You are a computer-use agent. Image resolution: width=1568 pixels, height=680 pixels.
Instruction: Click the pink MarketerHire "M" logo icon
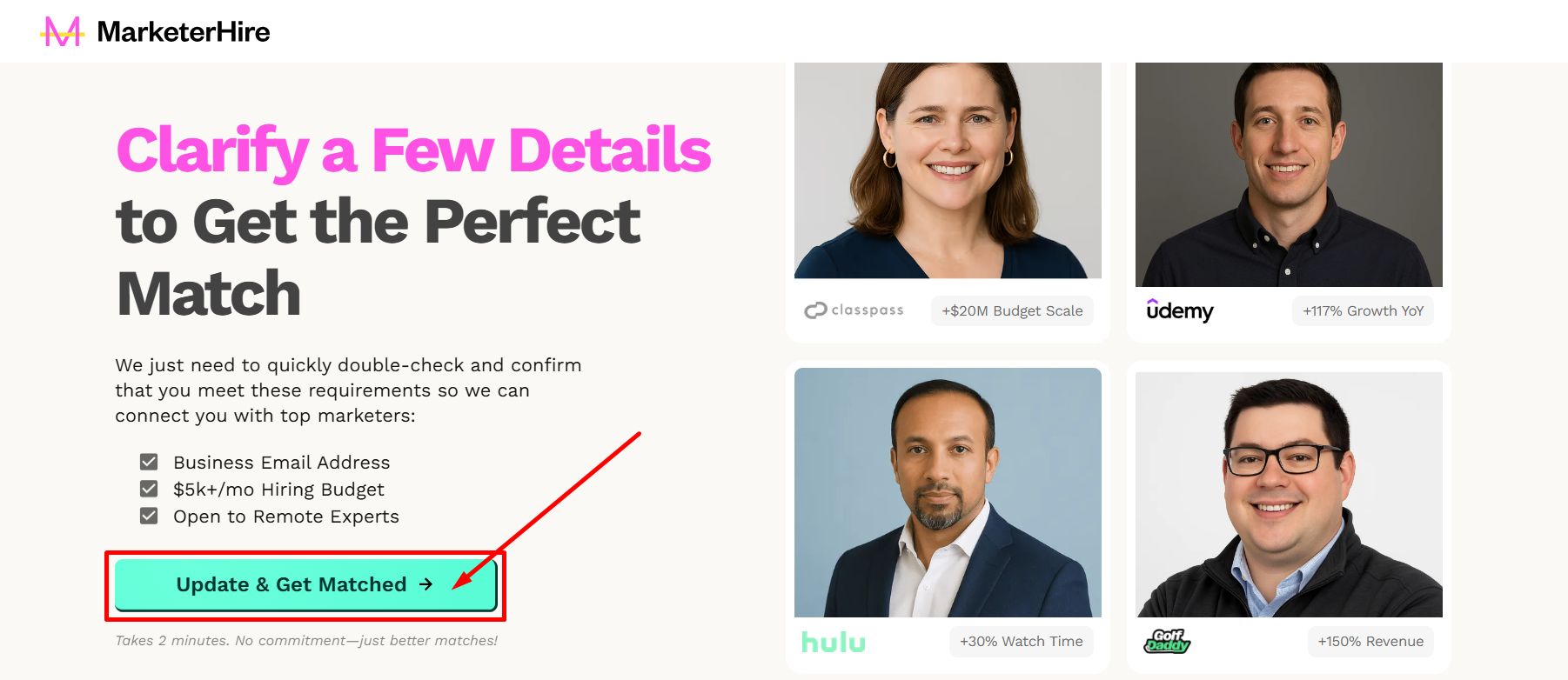tap(62, 31)
